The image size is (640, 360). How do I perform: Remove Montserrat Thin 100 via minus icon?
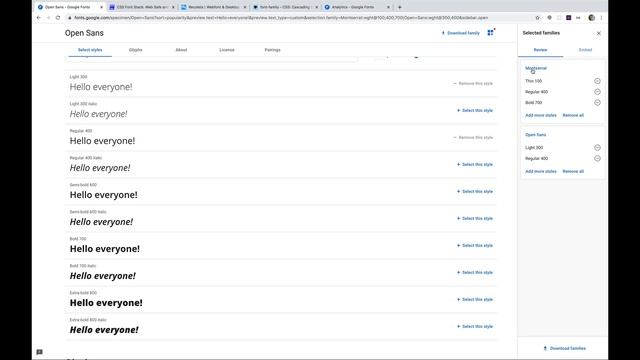[x=597, y=81]
